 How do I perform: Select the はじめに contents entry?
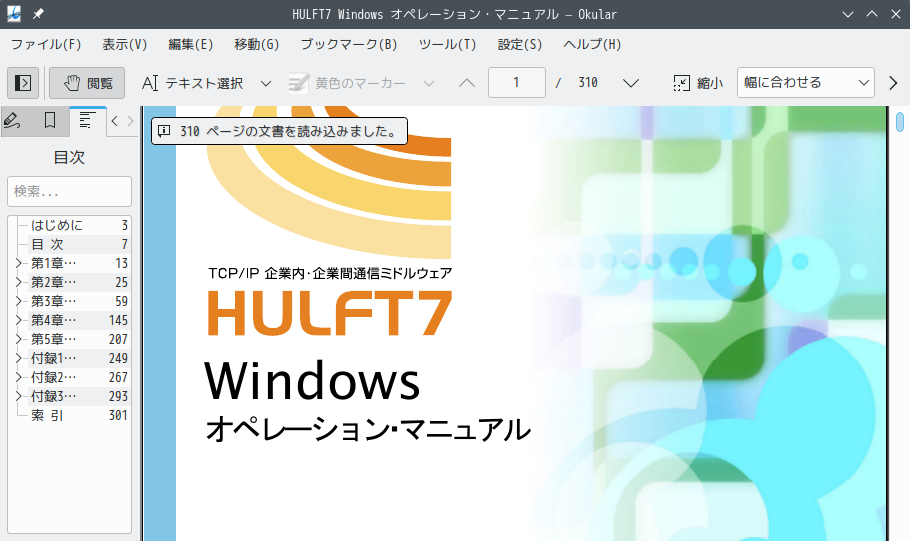pyautogui.click(x=57, y=225)
